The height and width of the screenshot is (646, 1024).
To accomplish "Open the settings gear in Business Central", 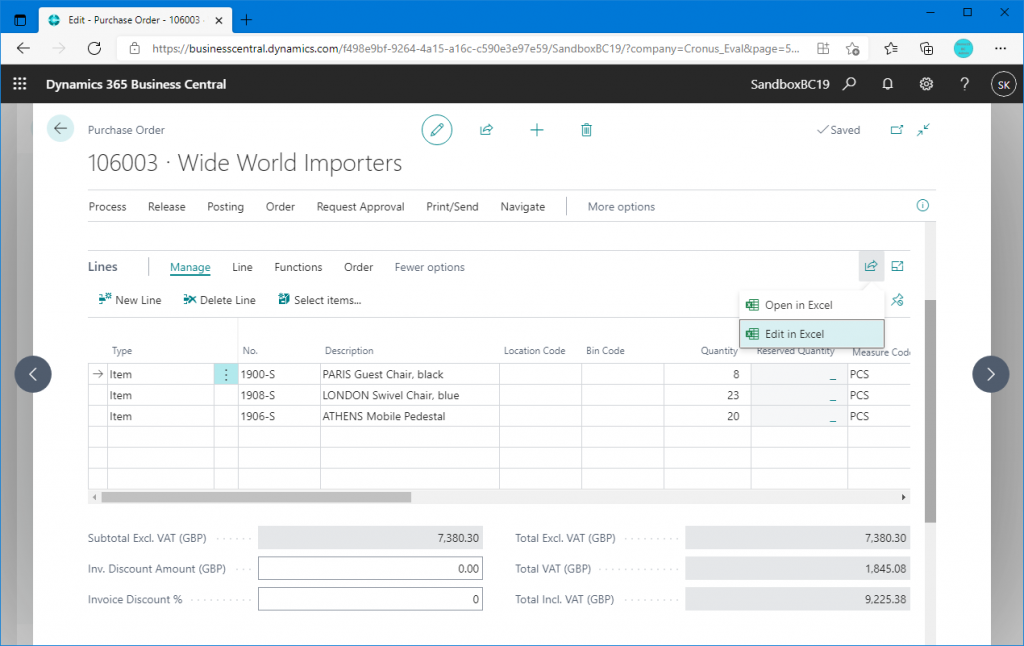I will (x=926, y=84).
